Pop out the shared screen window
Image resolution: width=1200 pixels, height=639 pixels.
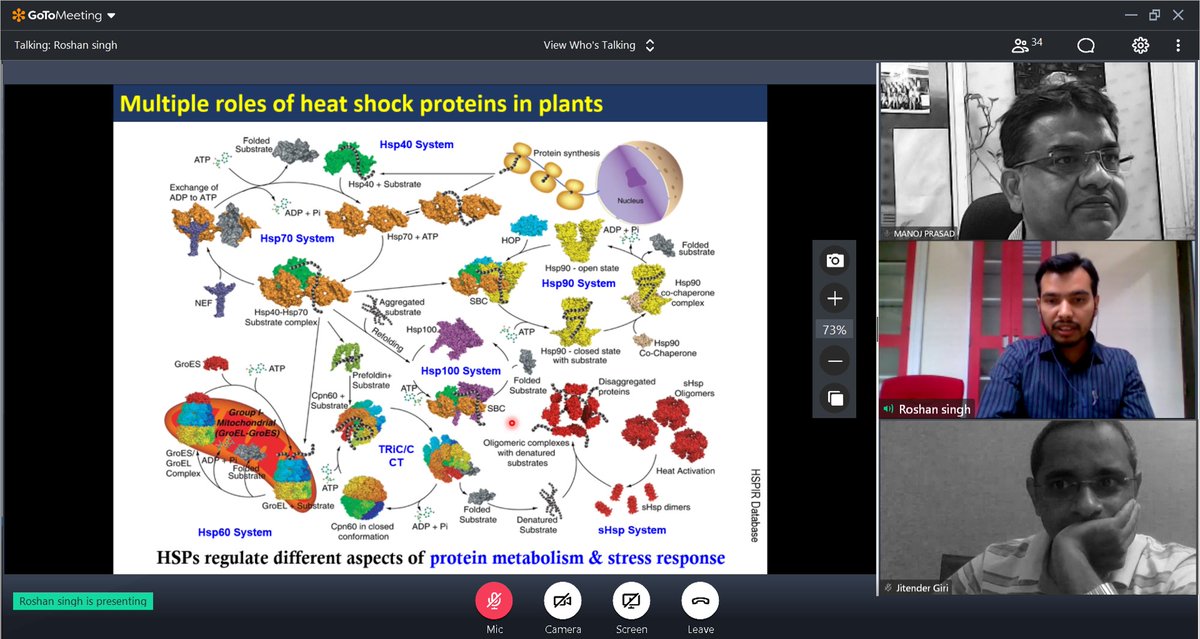pyautogui.click(x=835, y=398)
